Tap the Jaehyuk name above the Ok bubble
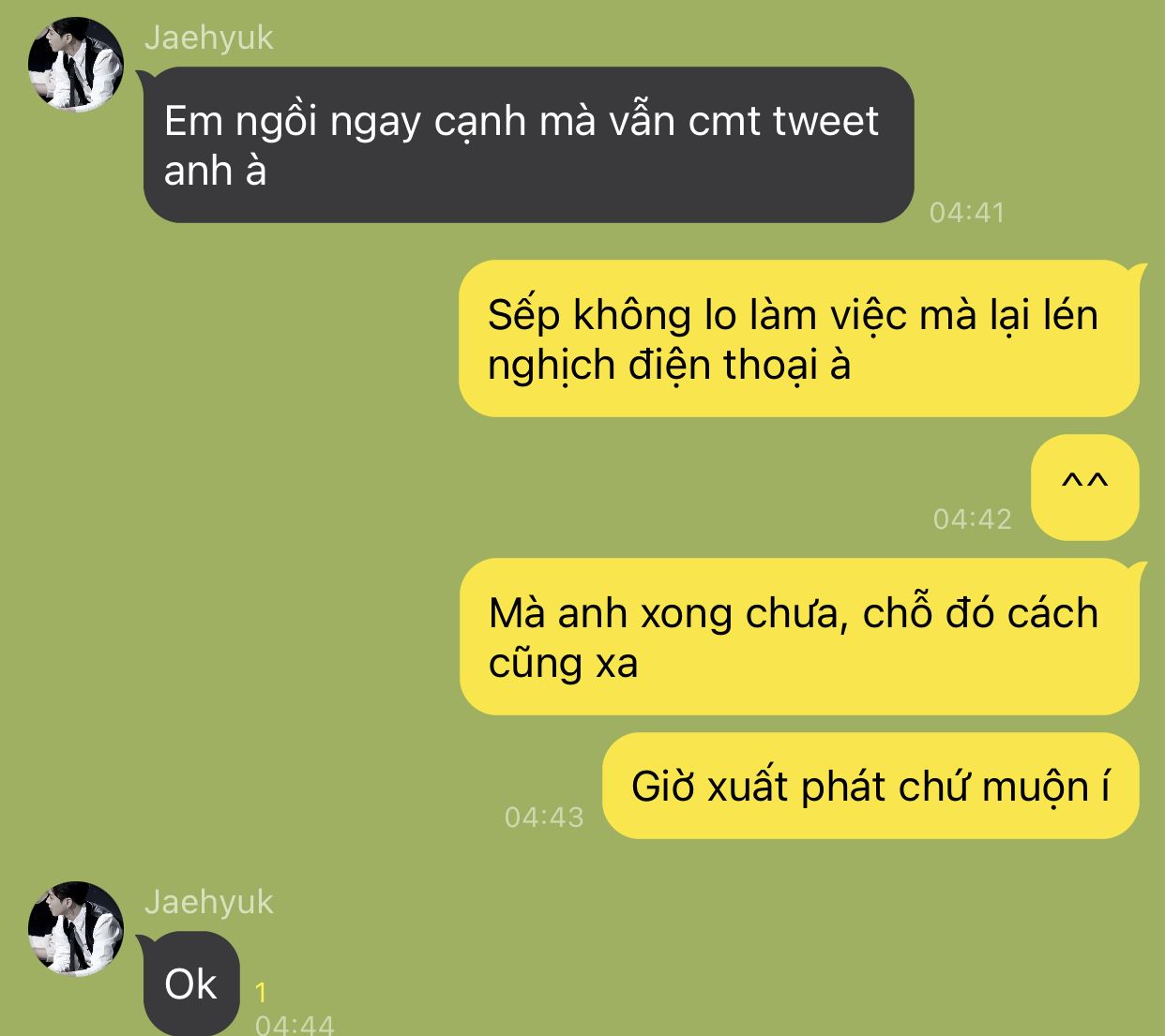Screen dimensions: 1165x1036 (208, 902)
